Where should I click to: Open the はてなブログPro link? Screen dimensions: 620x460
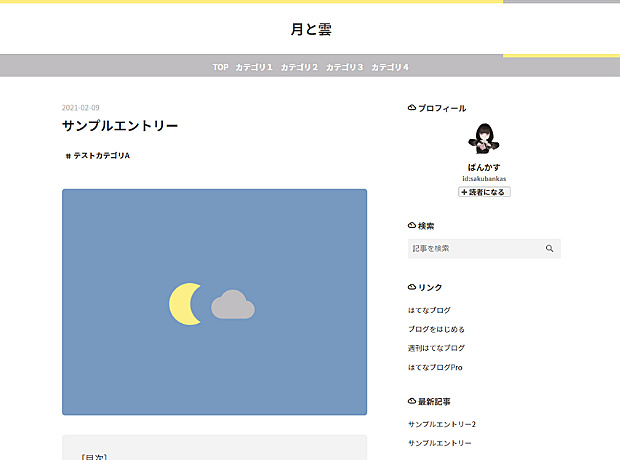coord(435,367)
